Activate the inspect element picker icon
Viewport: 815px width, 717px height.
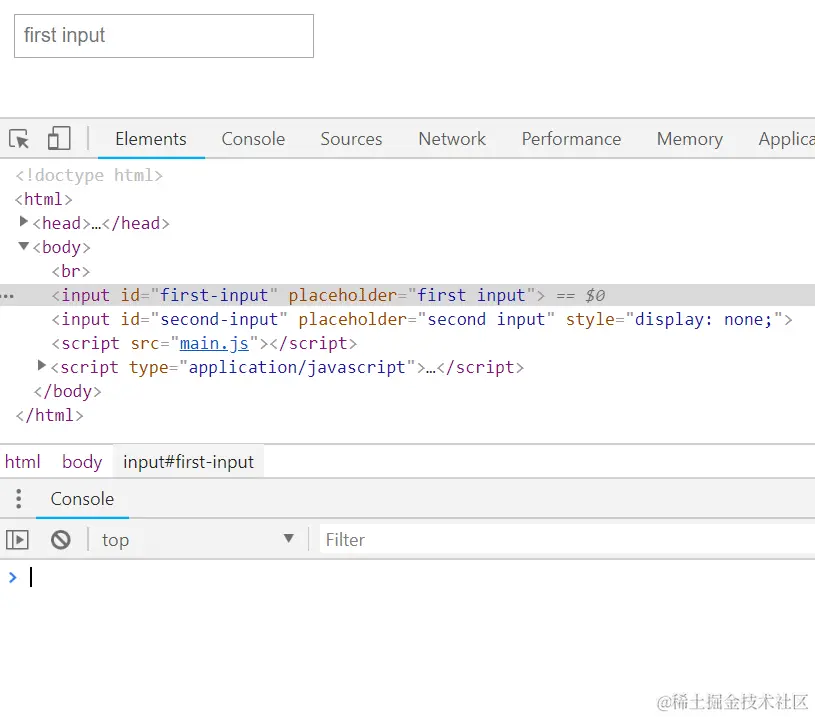point(19,139)
